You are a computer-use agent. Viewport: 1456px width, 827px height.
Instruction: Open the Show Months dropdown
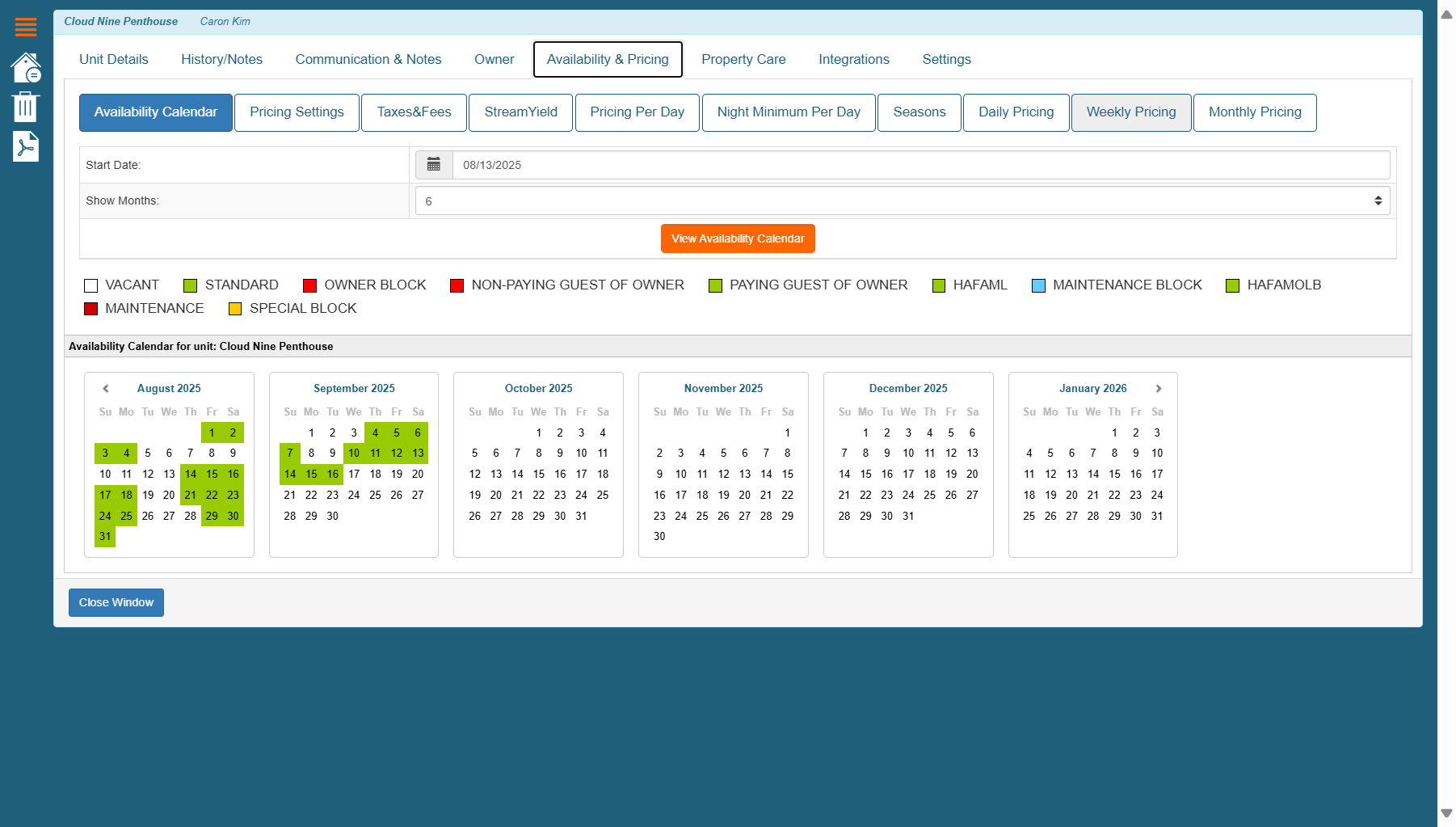point(903,201)
